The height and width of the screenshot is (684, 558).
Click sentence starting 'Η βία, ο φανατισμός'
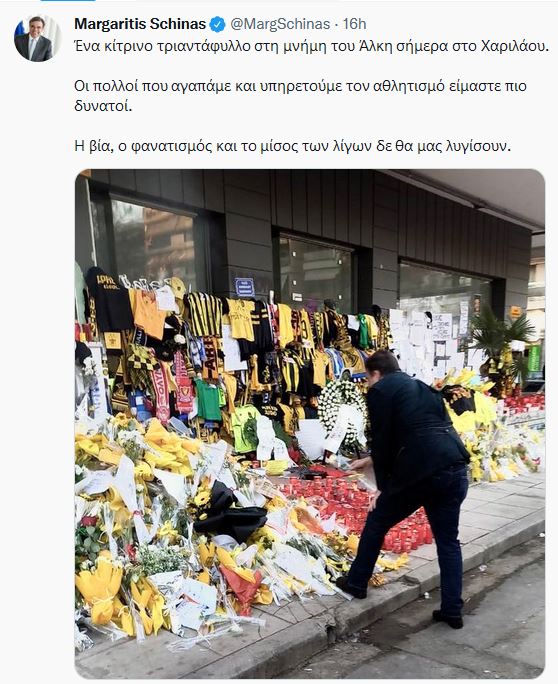(x=292, y=146)
